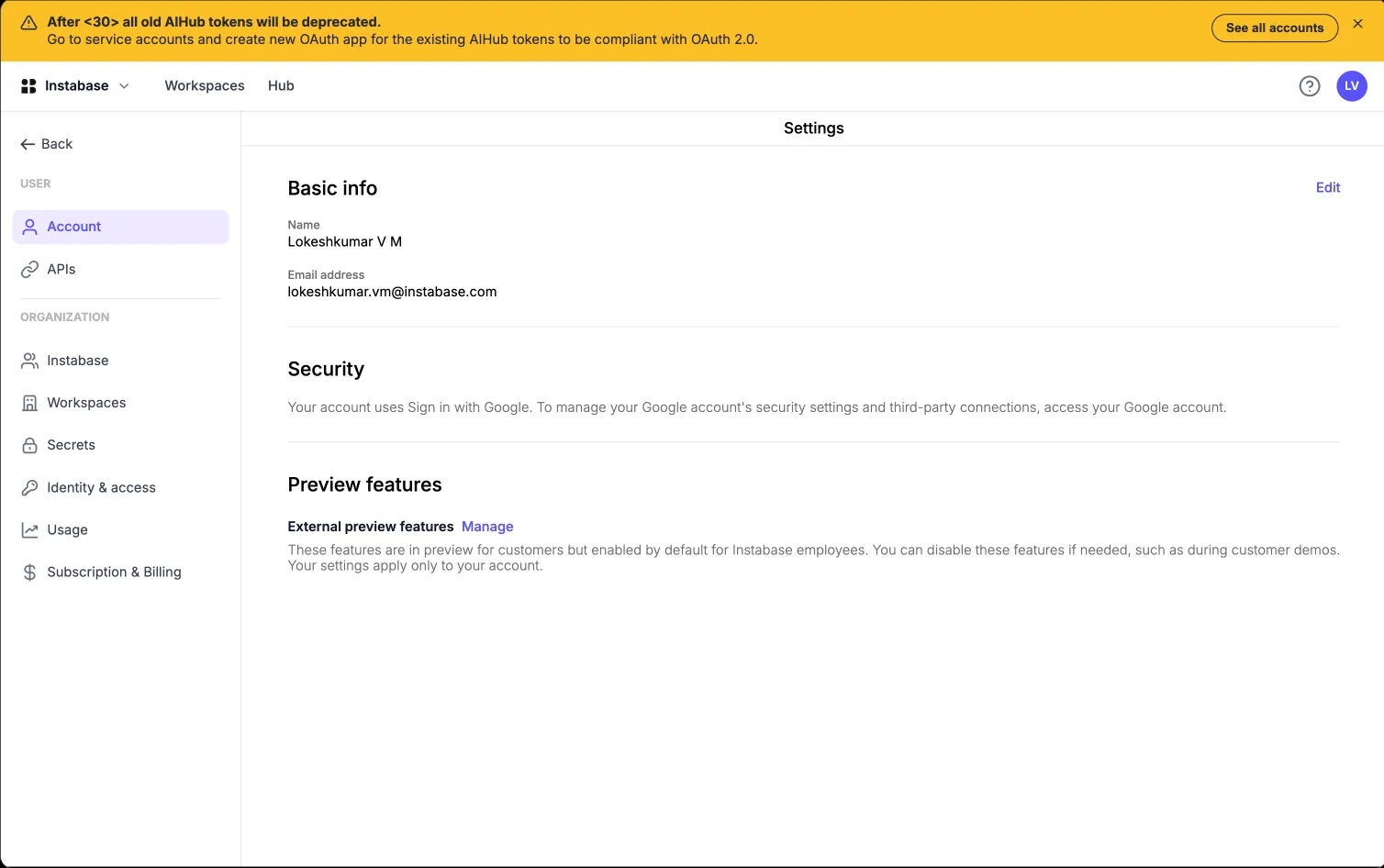Select the Account person icon in sidebar
1384x868 pixels.
click(x=30, y=227)
